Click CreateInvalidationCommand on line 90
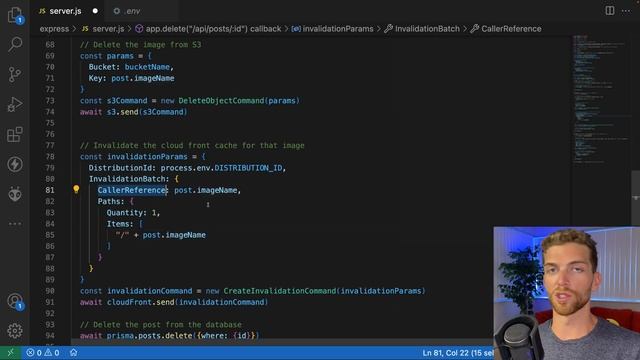The image size is (640, 360). click(280, 291)
